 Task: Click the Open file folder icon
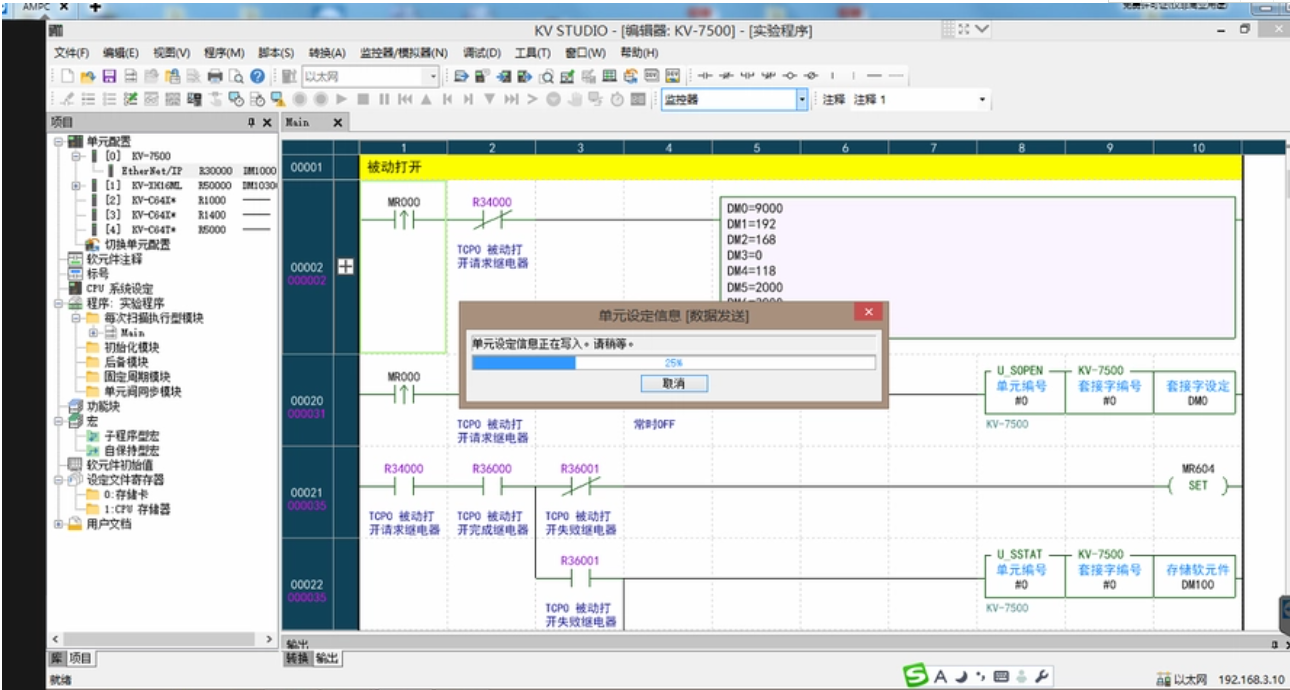(x=87, y=76)
